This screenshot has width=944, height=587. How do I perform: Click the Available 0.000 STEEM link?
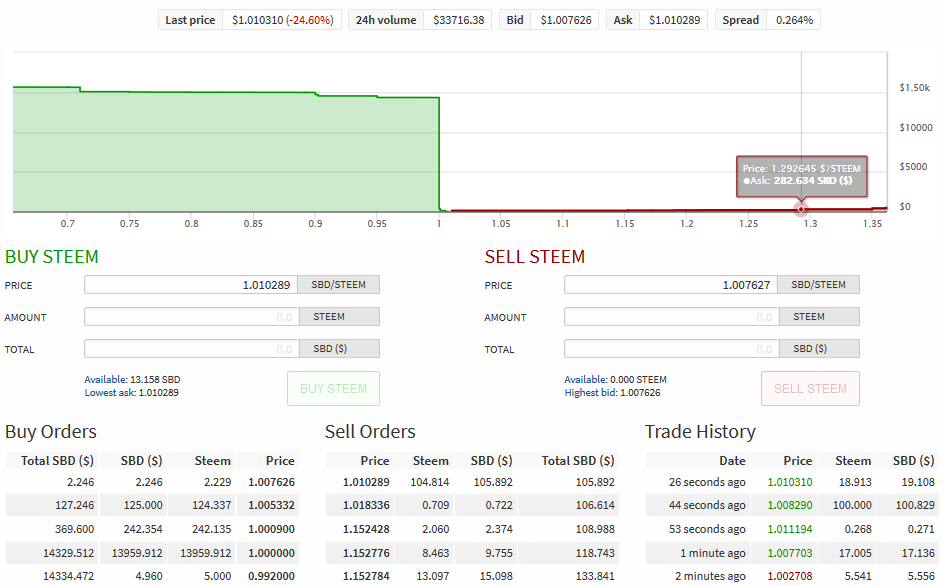tap(615, 379)
